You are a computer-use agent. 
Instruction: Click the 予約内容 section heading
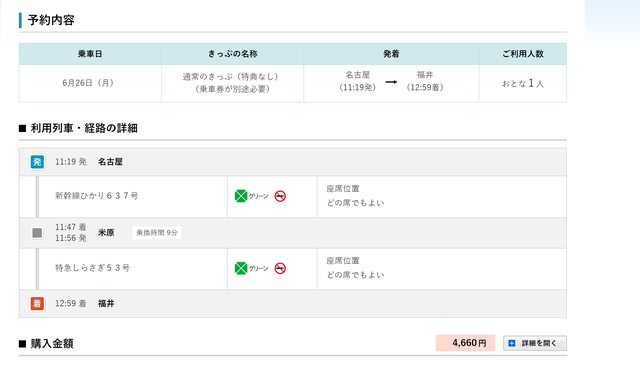pos(51,20)
